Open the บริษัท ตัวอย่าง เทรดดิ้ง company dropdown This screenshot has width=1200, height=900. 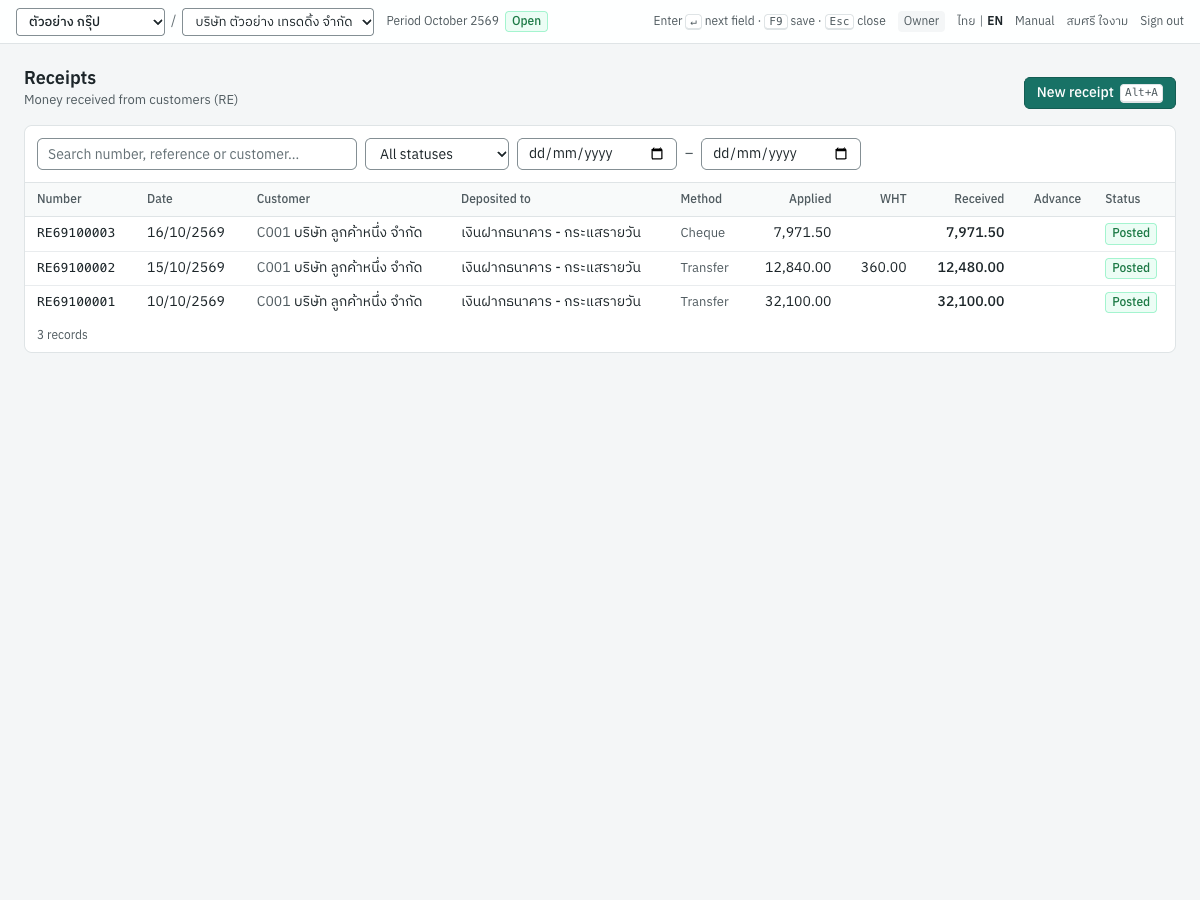click(278, 22)
